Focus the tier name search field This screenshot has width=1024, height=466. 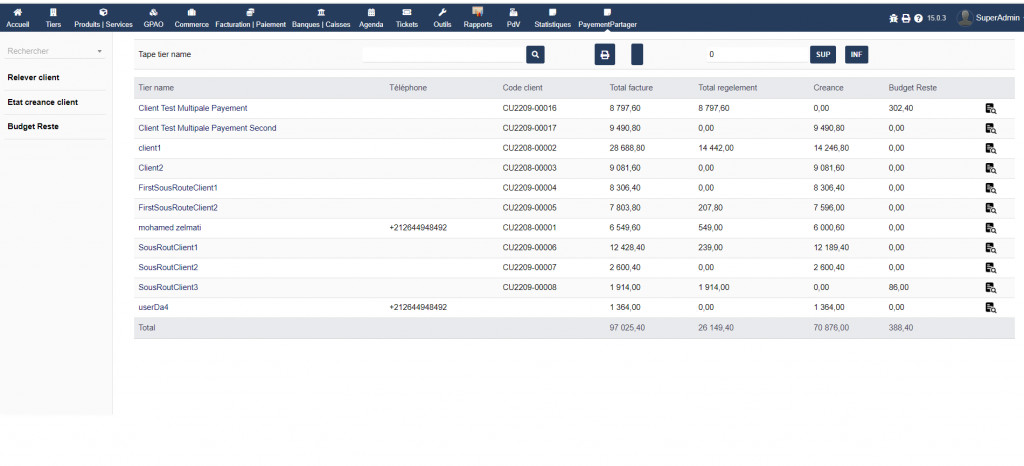443,55
